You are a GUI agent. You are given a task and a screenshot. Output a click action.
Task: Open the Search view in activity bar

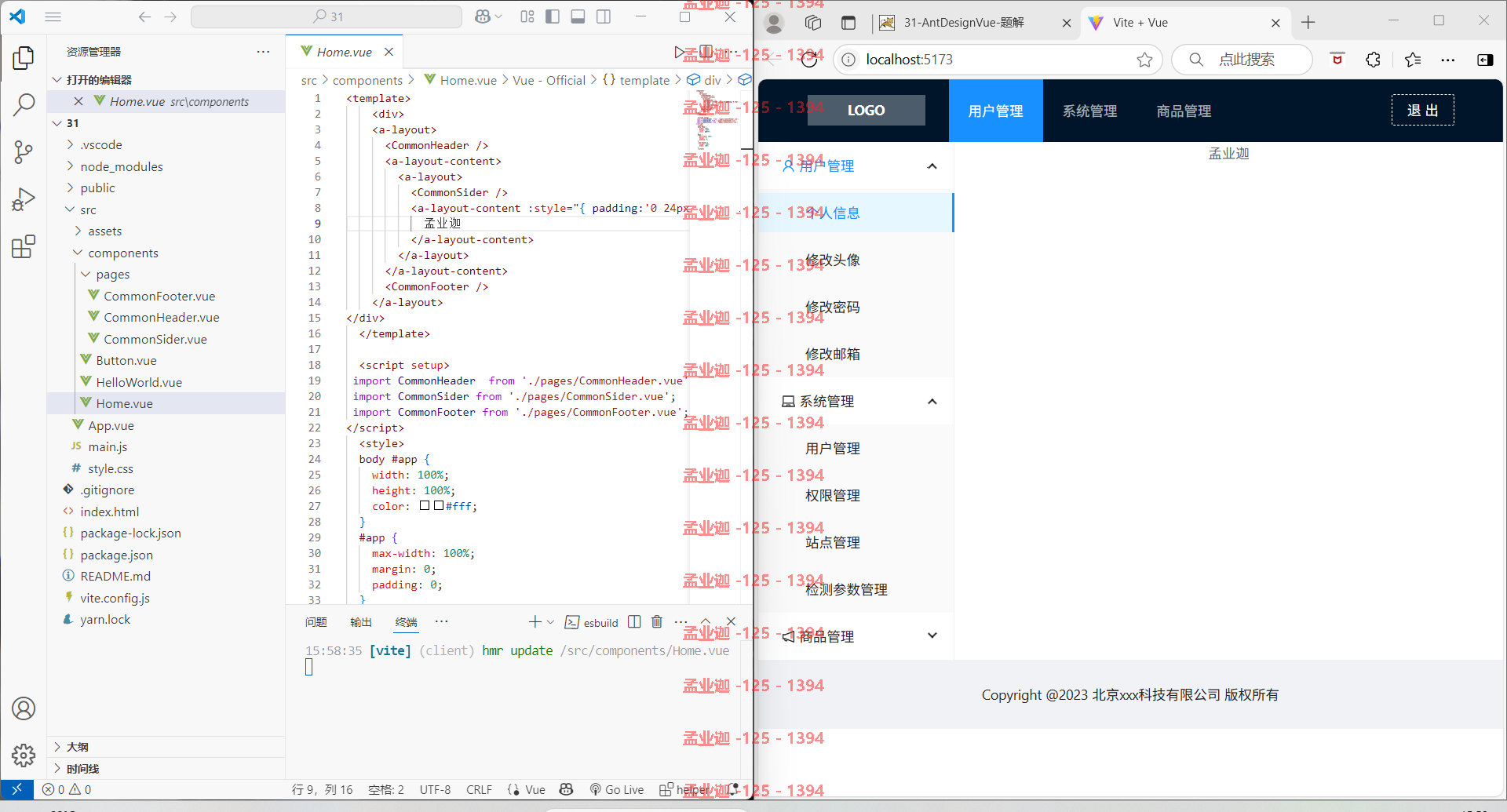point(24,104)
